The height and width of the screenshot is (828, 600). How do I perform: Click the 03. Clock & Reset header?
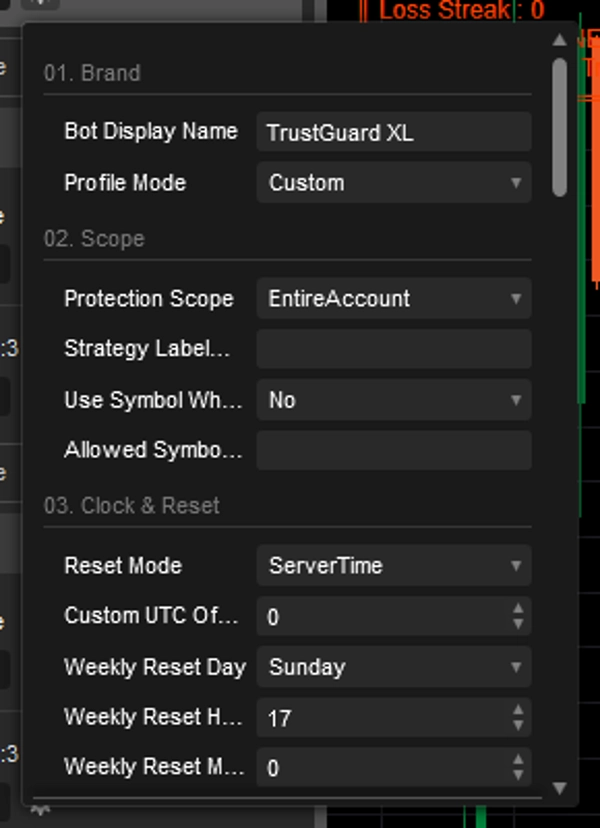pyautogui.click(x=132, y=506)
